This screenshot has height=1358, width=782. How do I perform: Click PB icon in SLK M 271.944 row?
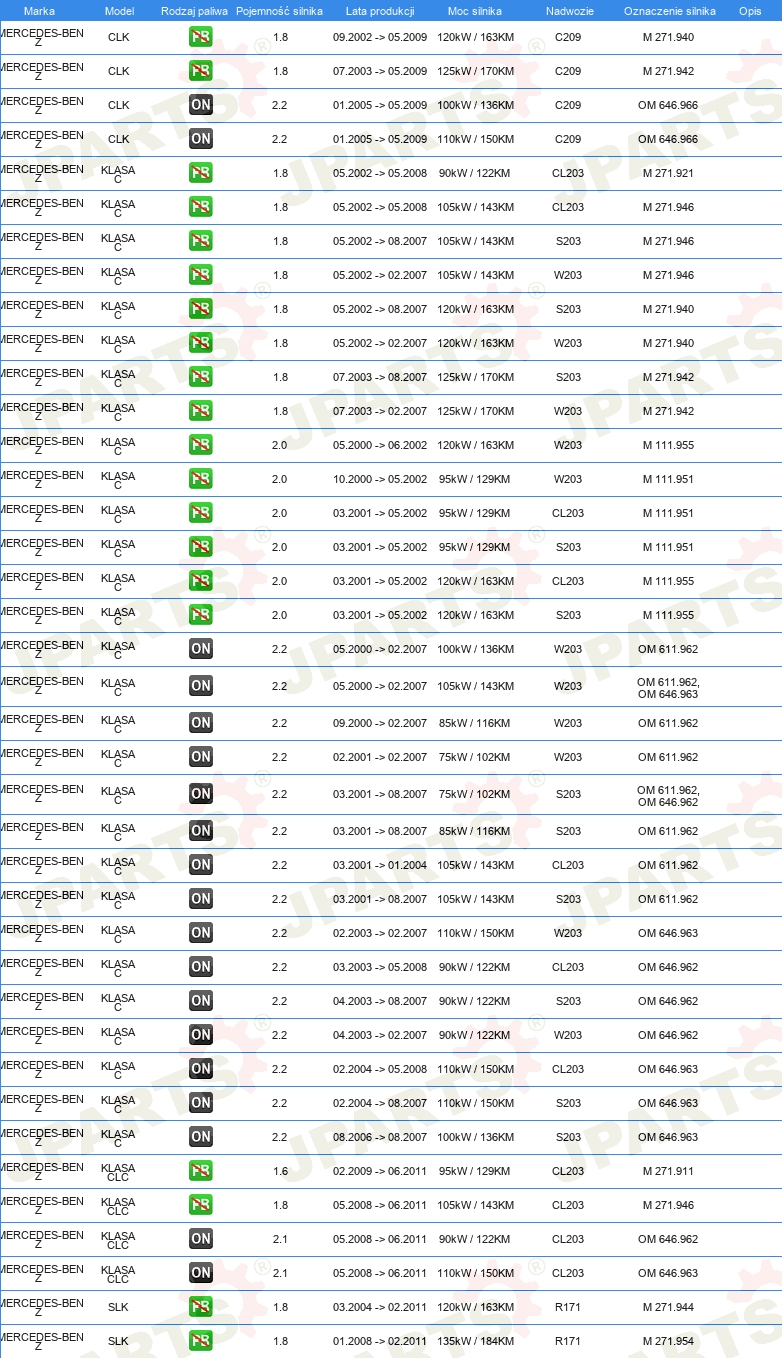pyautogui.click(x=201, y=1307)
